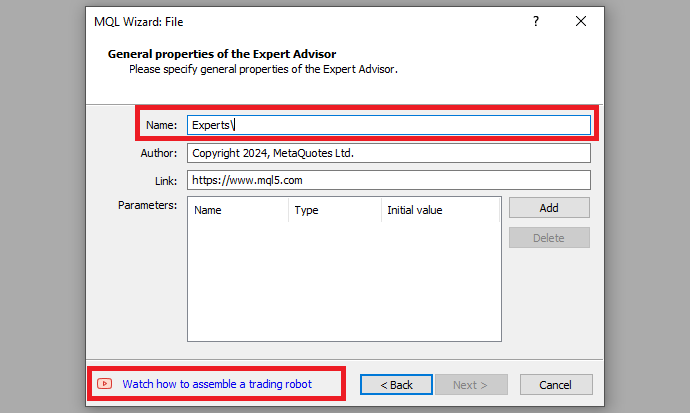The width and height of the screenshot is (690, 413).
Task: Click the red YouTube play icon
Action: tap(104, 384)
